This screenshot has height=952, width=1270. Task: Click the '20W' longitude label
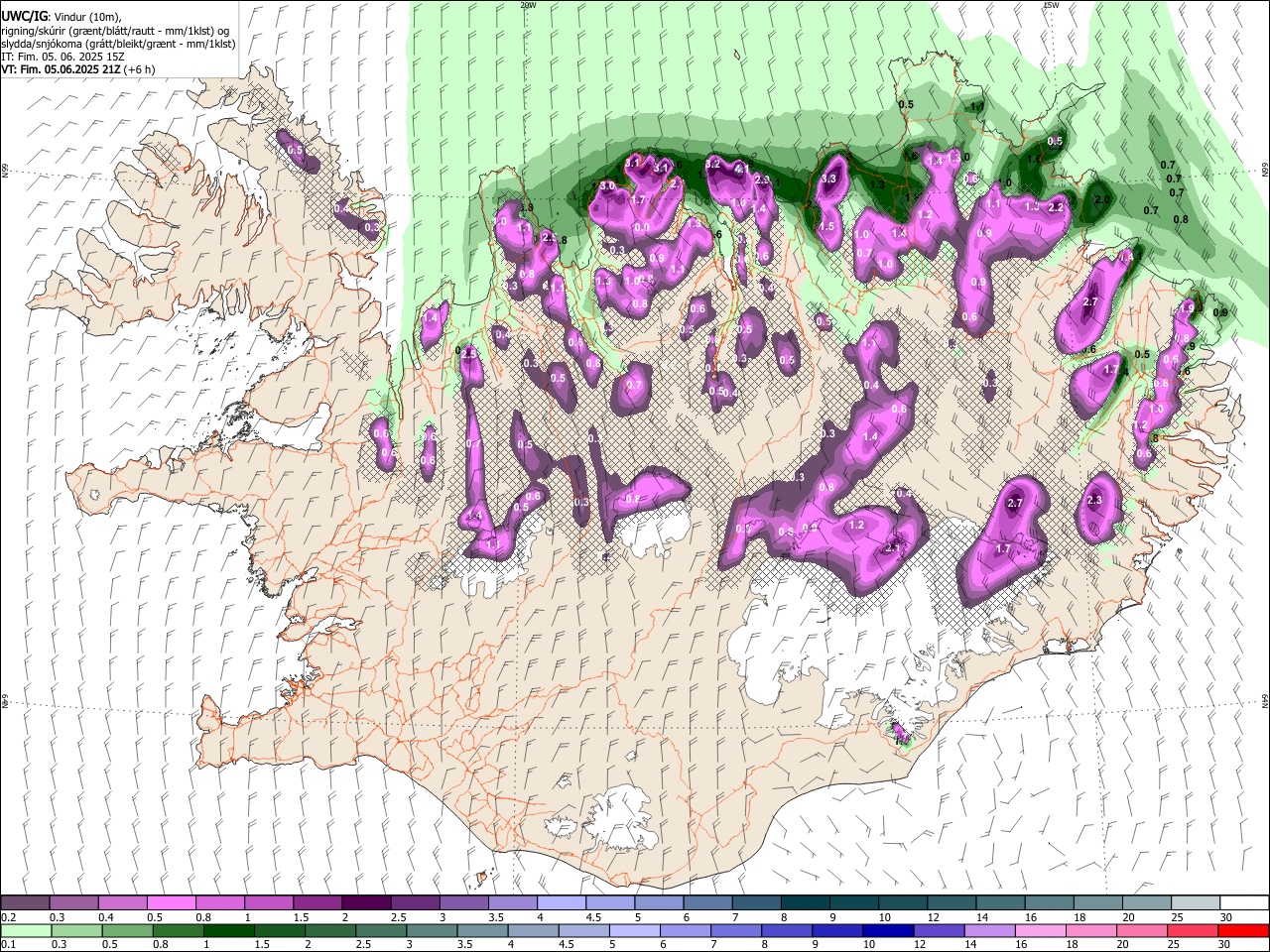pyautogui.click(x=528, y=5)
